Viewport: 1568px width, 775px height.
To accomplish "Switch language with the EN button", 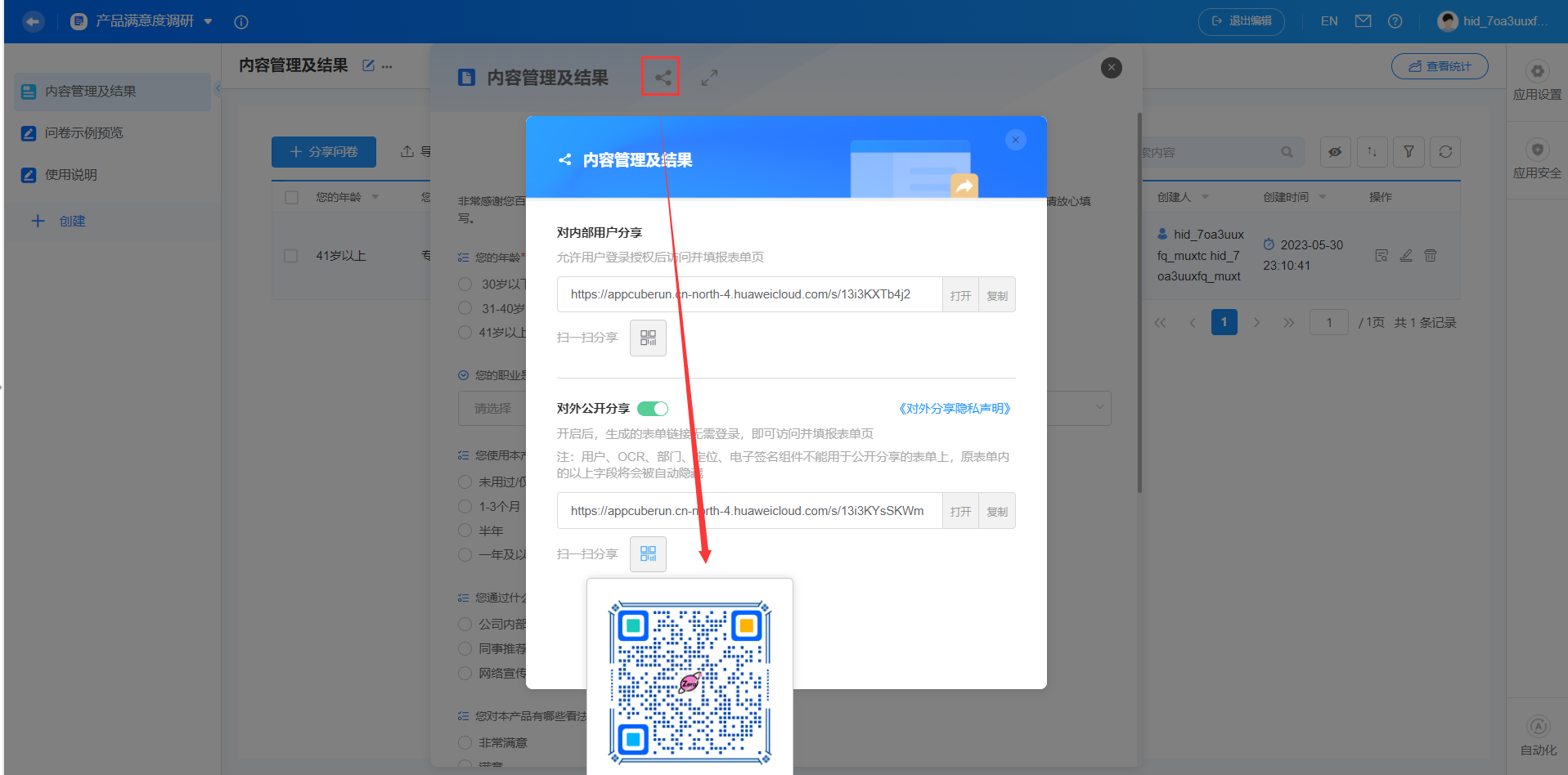I will tap(1329, 21).
